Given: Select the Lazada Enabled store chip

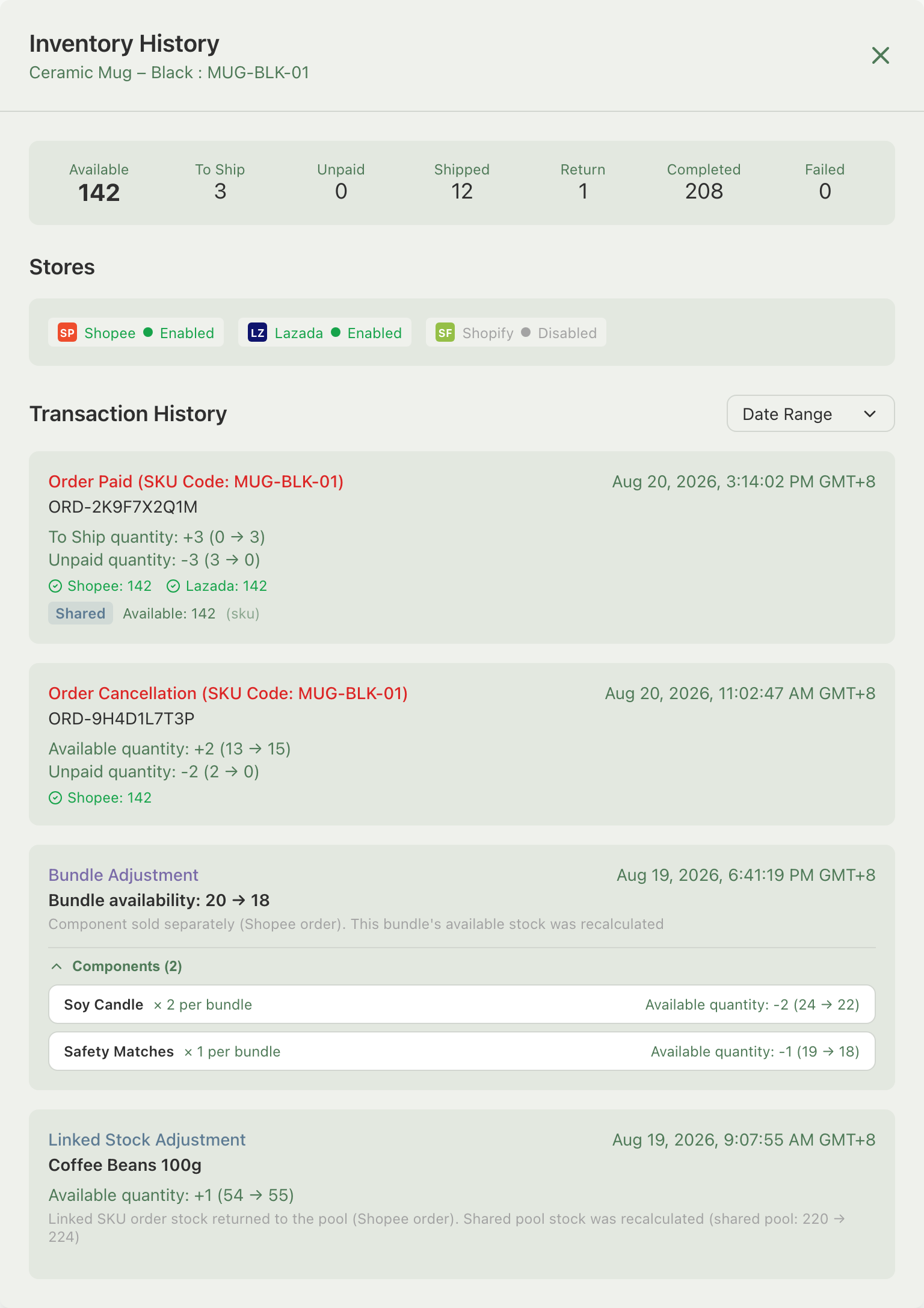Looking at the screenshot, I should point(325,333).
